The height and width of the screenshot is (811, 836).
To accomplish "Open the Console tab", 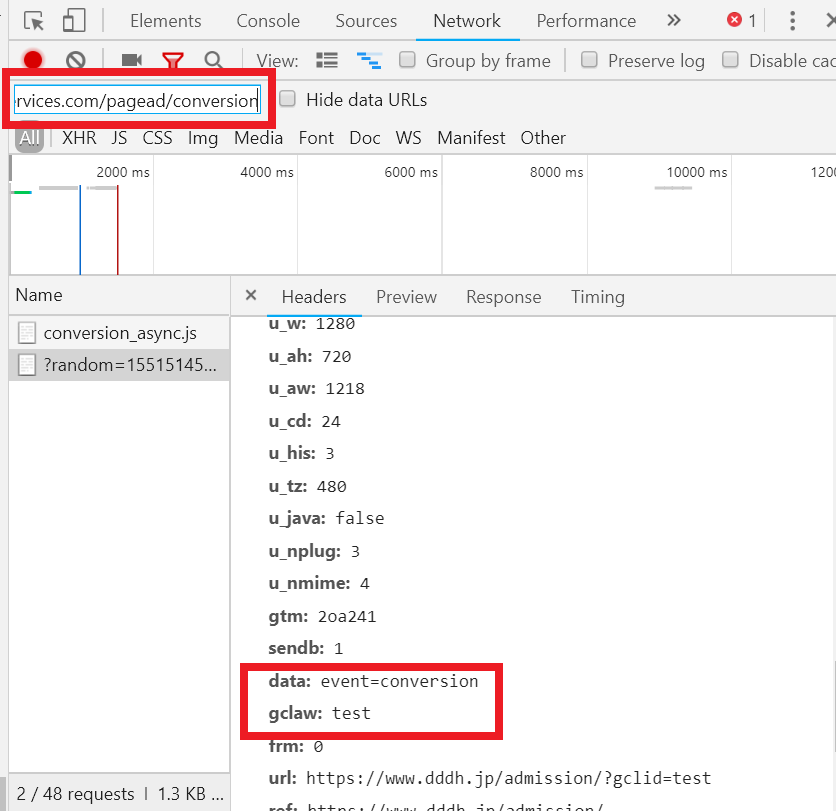I will tap(268, 21).
